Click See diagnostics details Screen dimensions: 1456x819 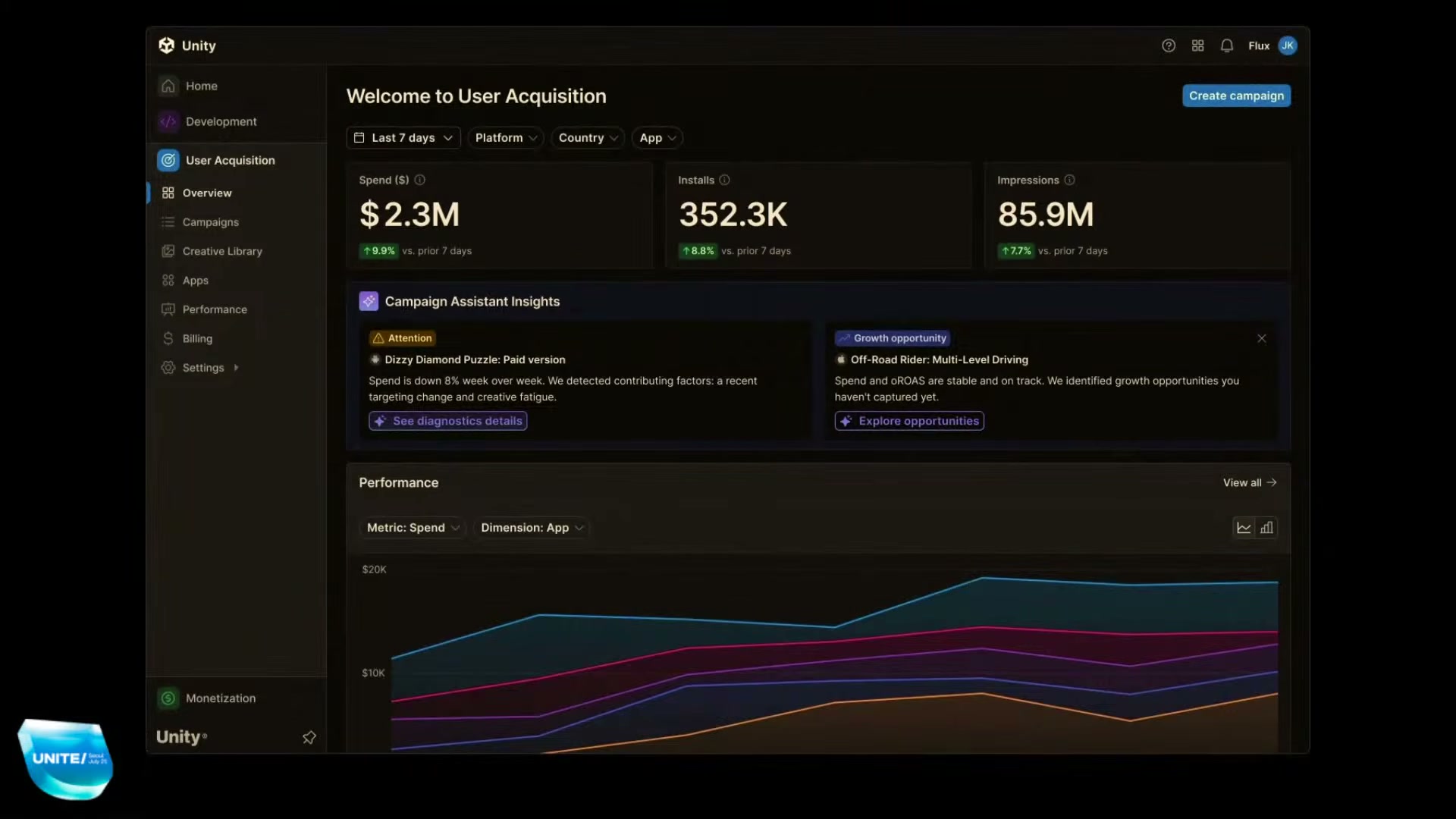point(448,421)
